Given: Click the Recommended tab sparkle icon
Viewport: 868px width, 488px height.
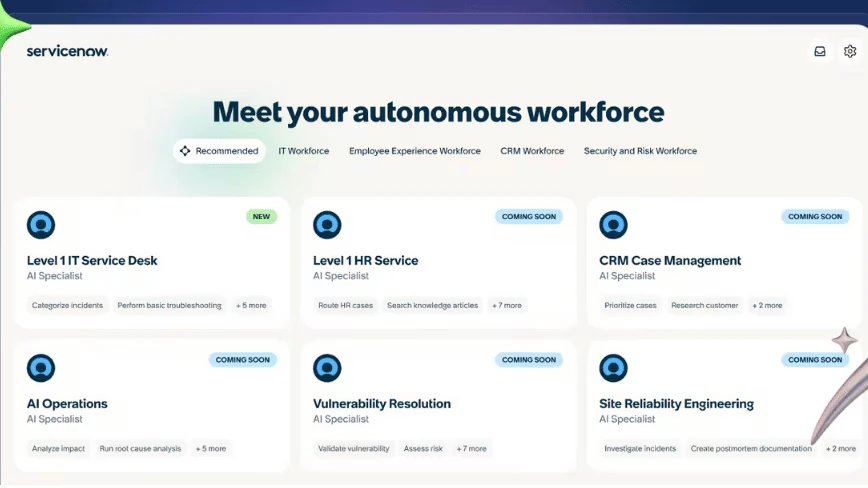Looking at the screenshot, I should tap(185, 151).
